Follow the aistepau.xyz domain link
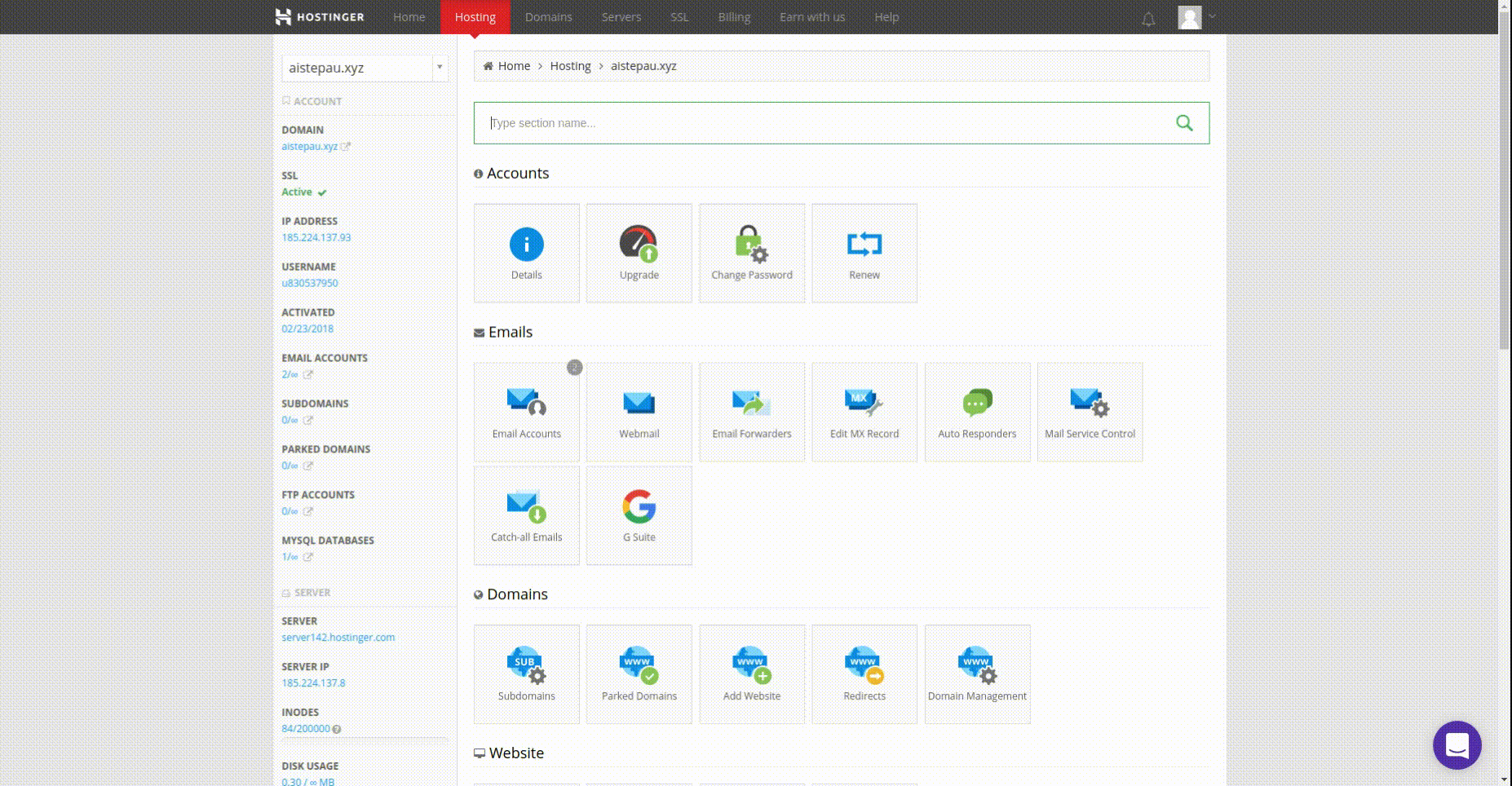The width and height of the screenshot is (1512, 786). coord(310,147)
